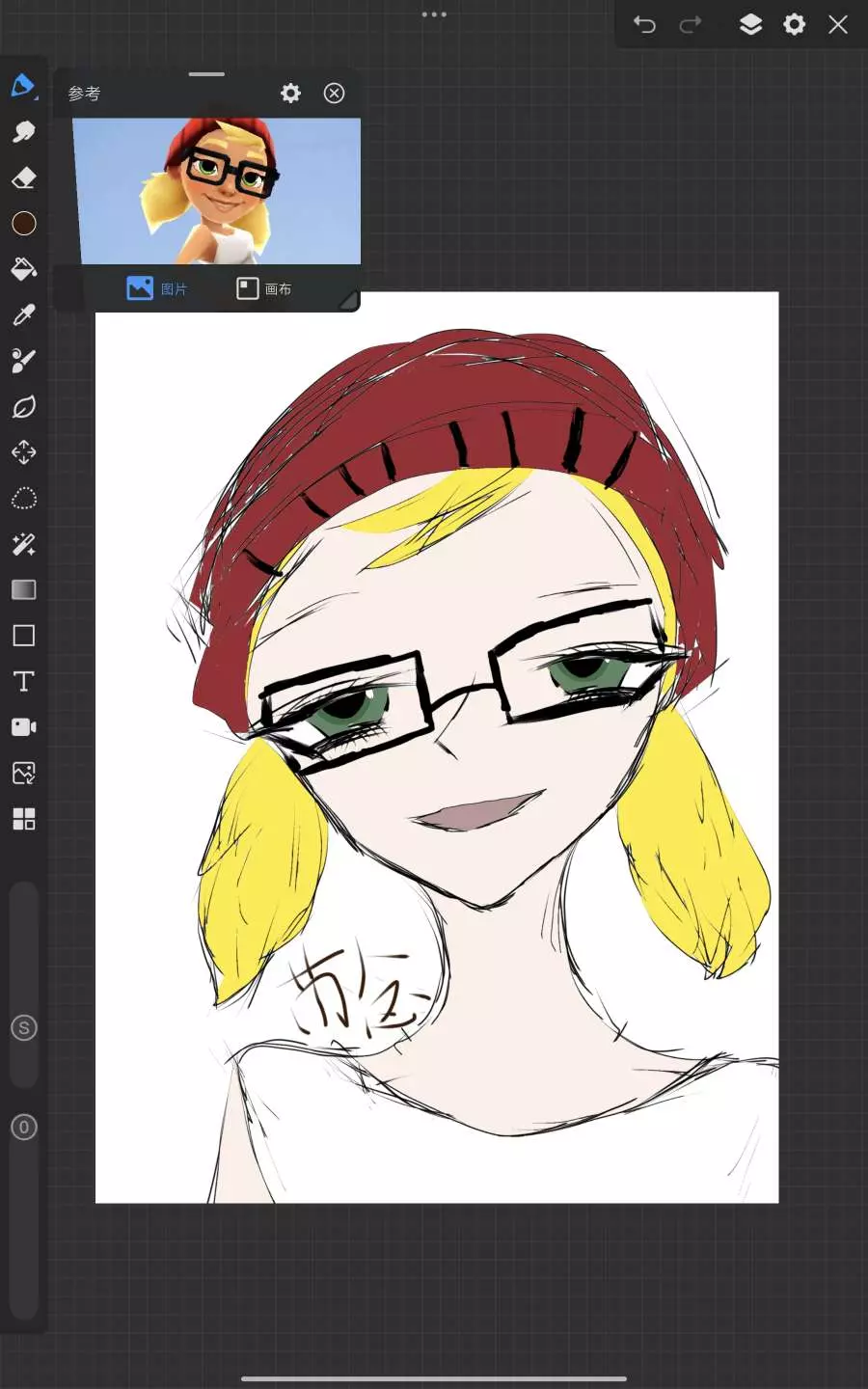Screen dimensions: 868x1389
Task: Redo the last undone stroke
Action: (x=691, y=25)
